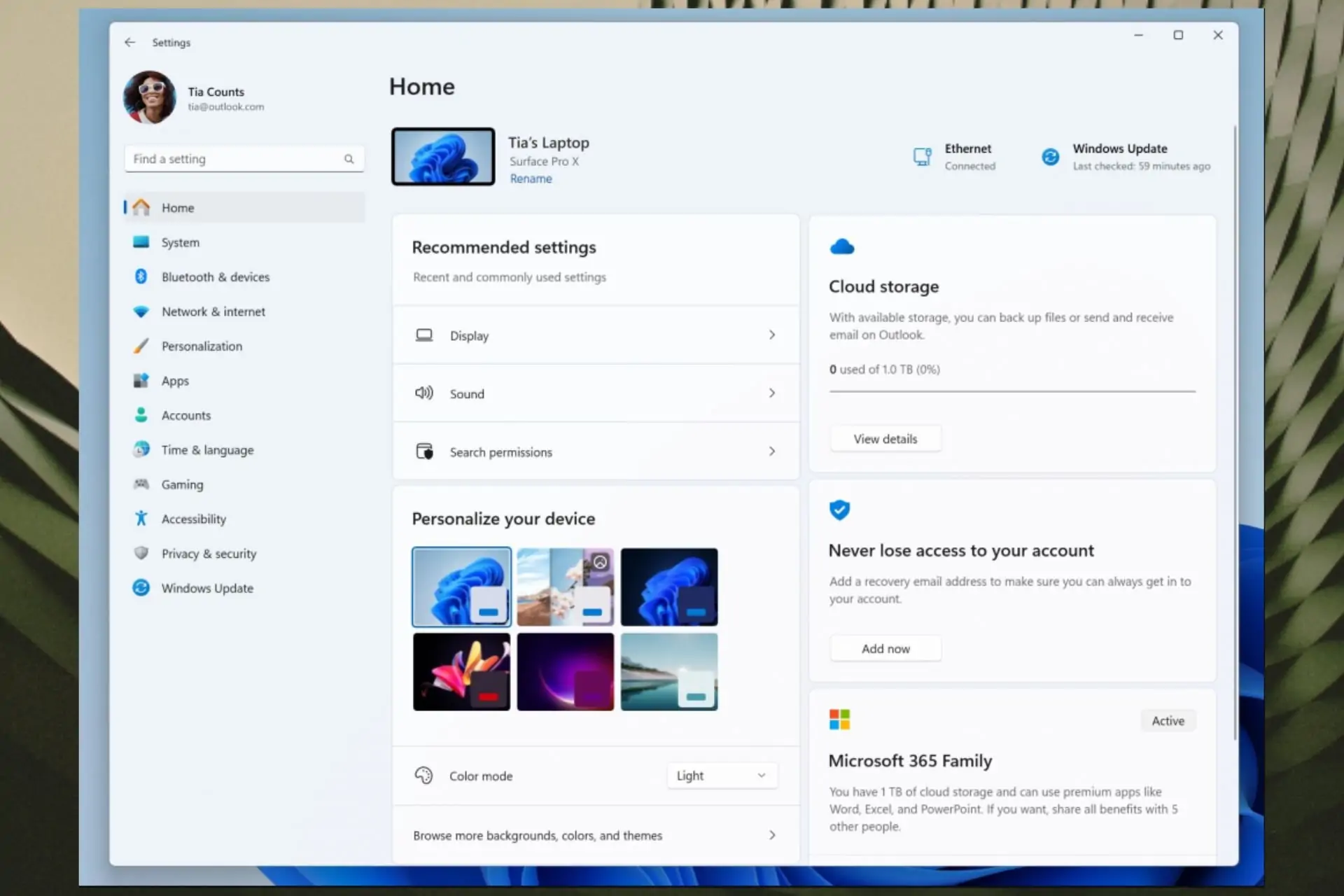Viewport: 1344px width, 896px height.
Task: Click View details for cloud storage
Action: (884, 438)
